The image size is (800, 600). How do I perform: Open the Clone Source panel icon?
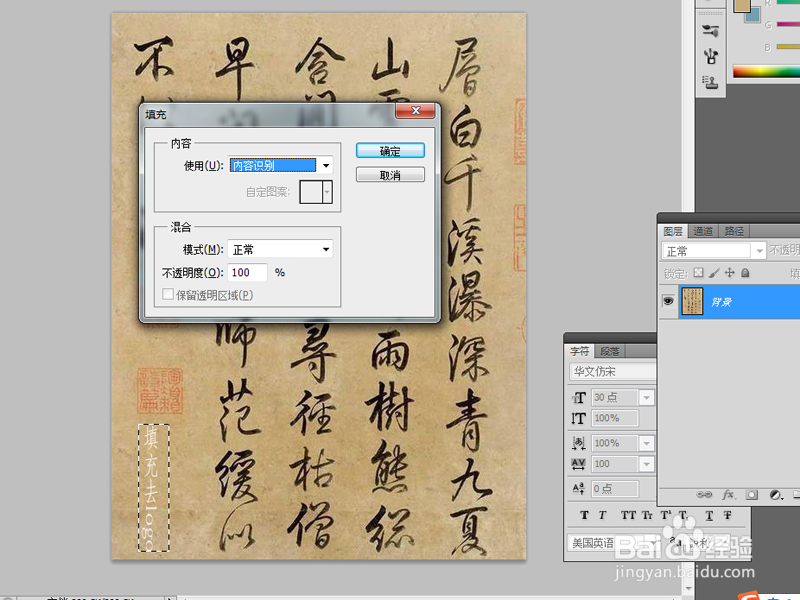click(x=710, y=82)
